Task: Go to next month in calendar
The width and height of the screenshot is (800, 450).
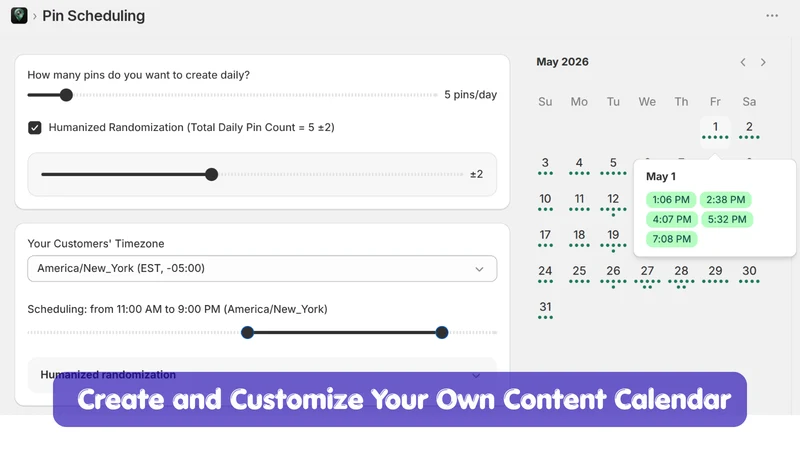Action: (763, 62)
